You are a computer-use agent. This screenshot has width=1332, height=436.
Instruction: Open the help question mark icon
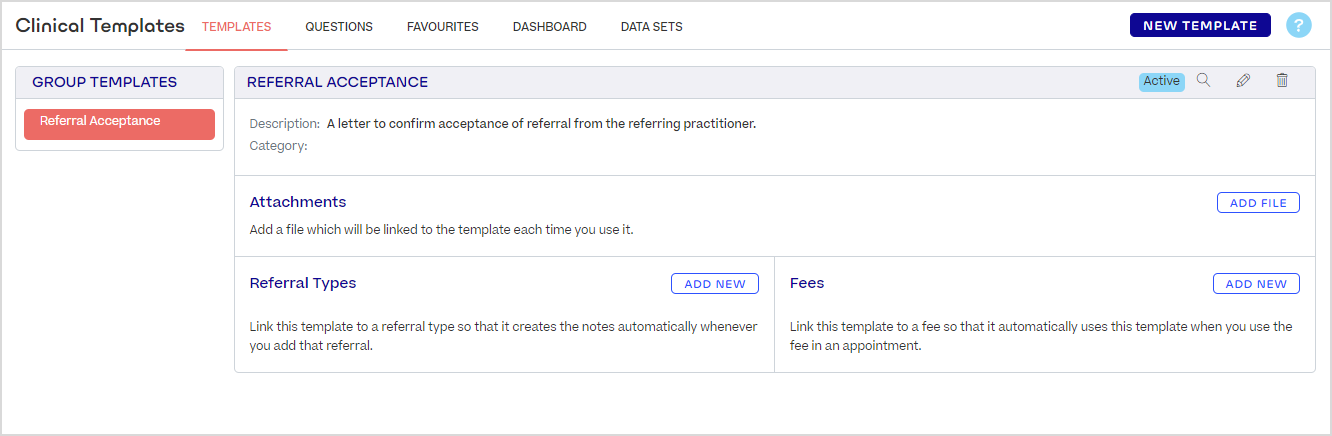tap(1298, 26)
